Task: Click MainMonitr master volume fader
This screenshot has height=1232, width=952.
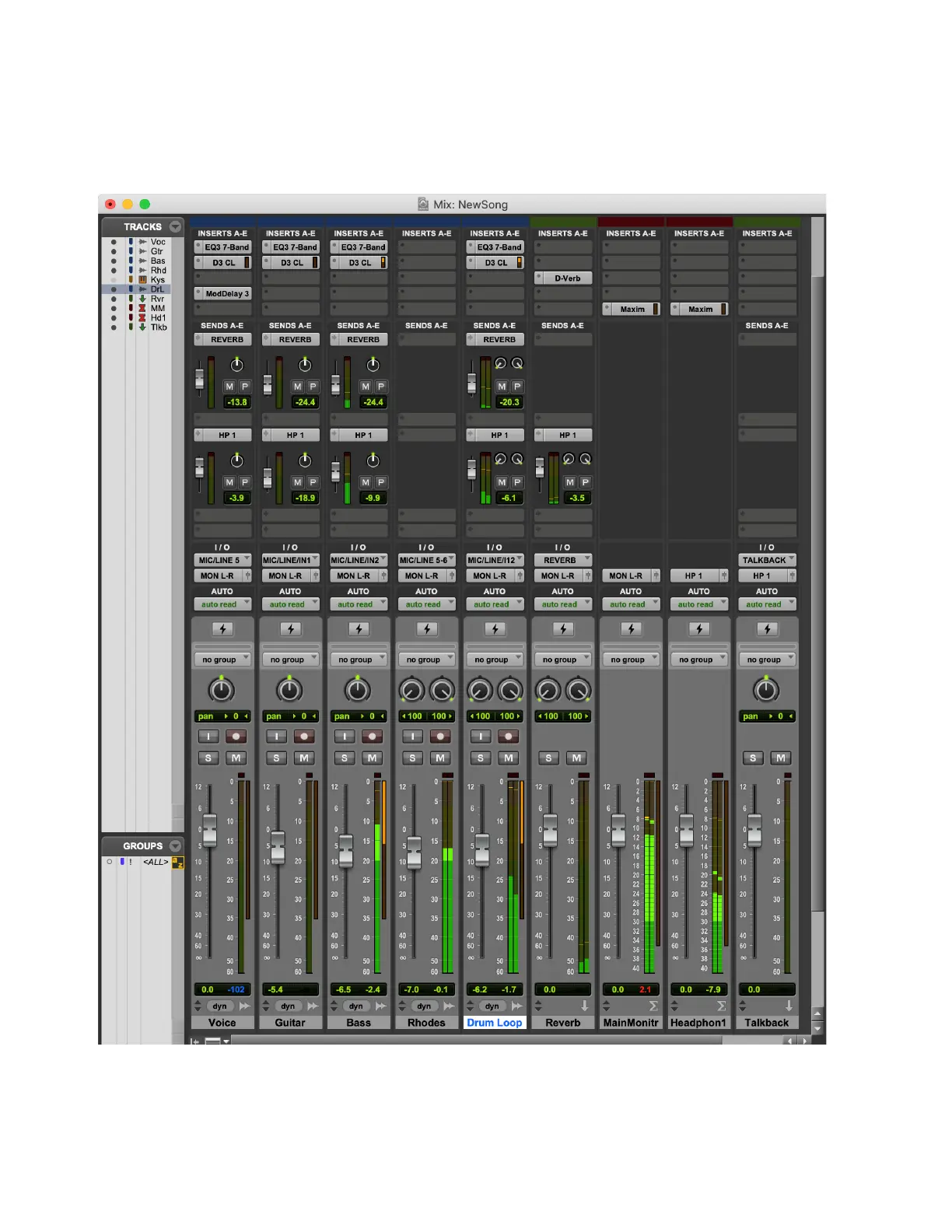Action: pos(618,830)
